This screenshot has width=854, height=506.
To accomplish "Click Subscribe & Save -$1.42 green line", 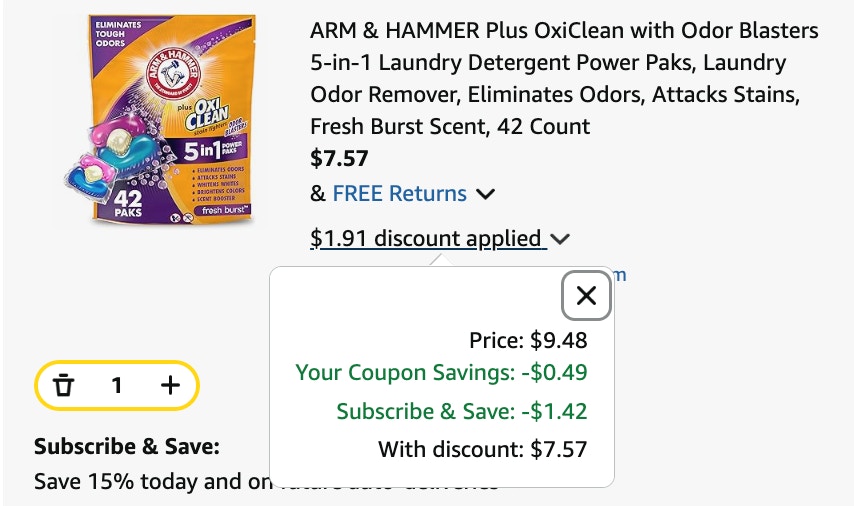I will coord(462,411).
